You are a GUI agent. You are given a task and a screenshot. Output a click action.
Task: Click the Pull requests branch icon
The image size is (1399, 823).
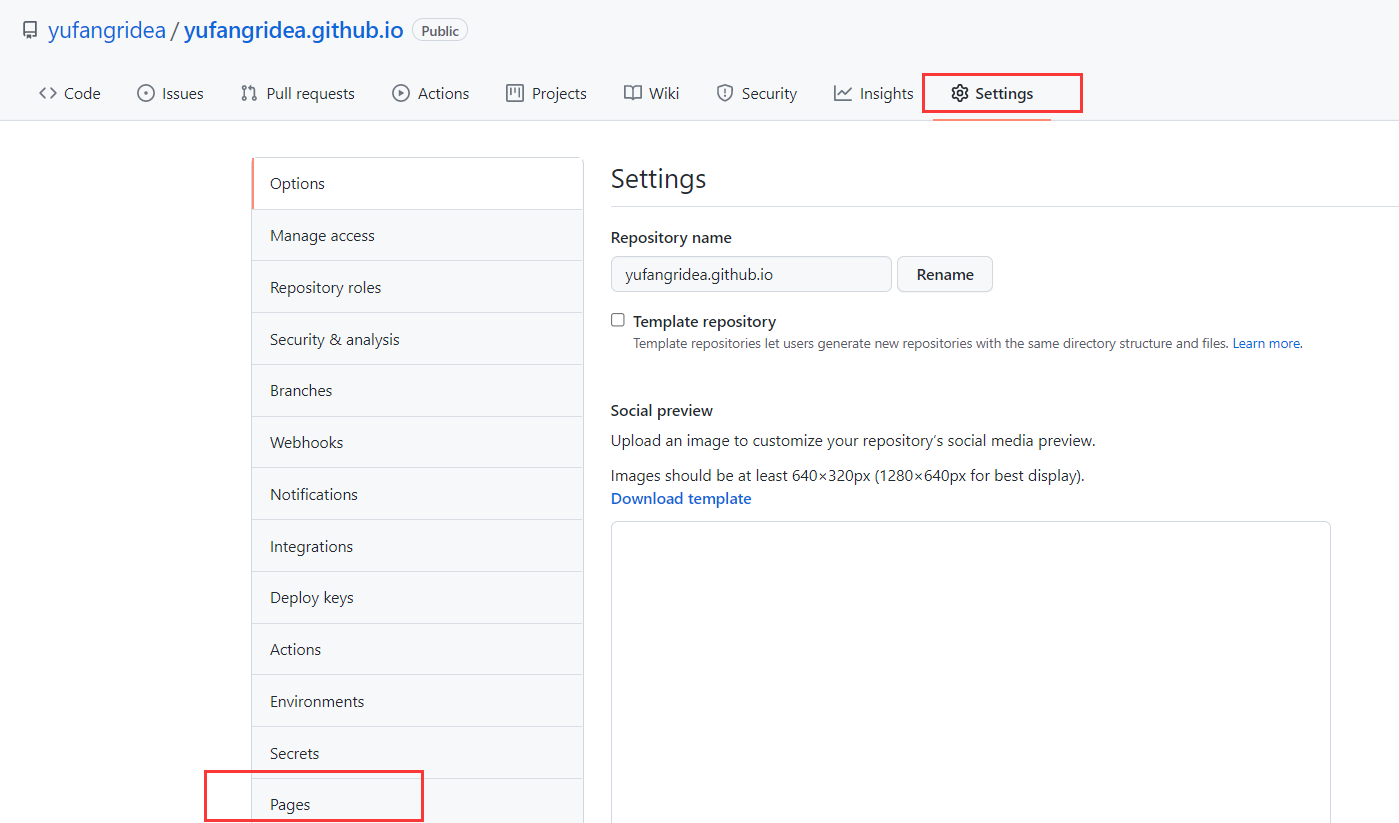tap(249, 93)
